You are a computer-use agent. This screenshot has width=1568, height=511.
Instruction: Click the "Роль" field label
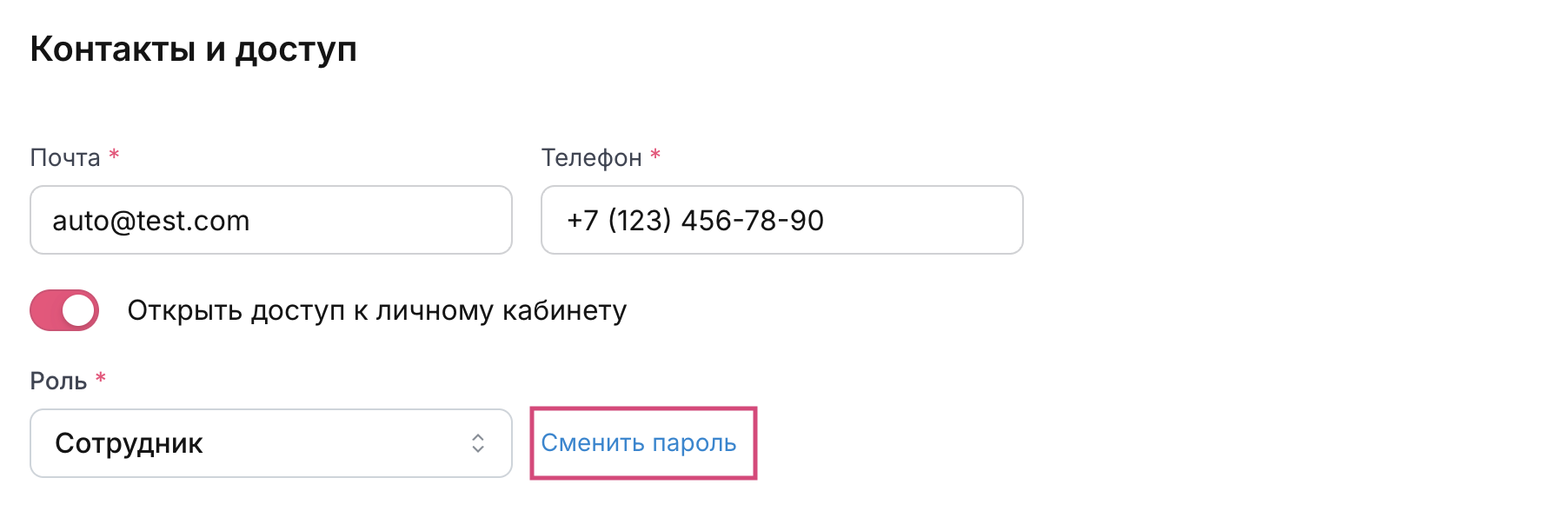pyautogui.click(x=58, y=381)
